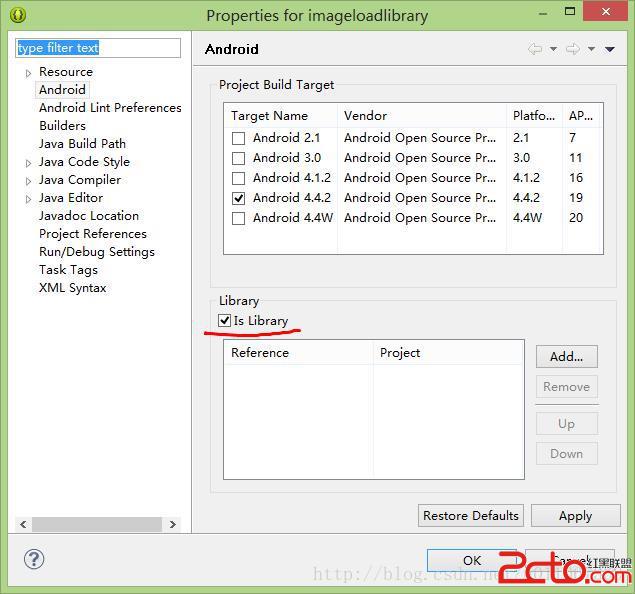
Task: Select XML Syntax in the tree
Action: tap(72, 287)
